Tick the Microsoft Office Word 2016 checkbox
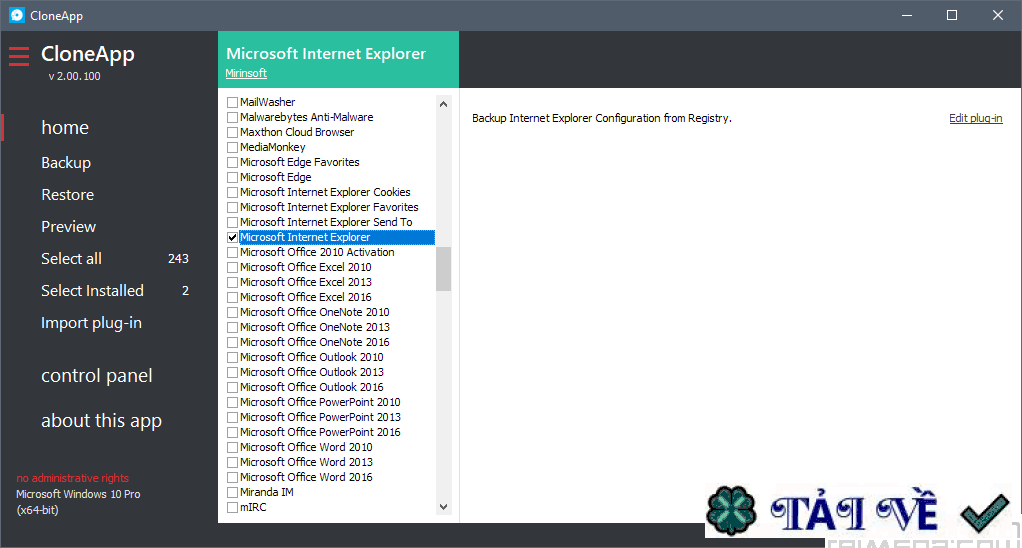This screenshot has height=548, width=1022. click(x=233, y=478)
